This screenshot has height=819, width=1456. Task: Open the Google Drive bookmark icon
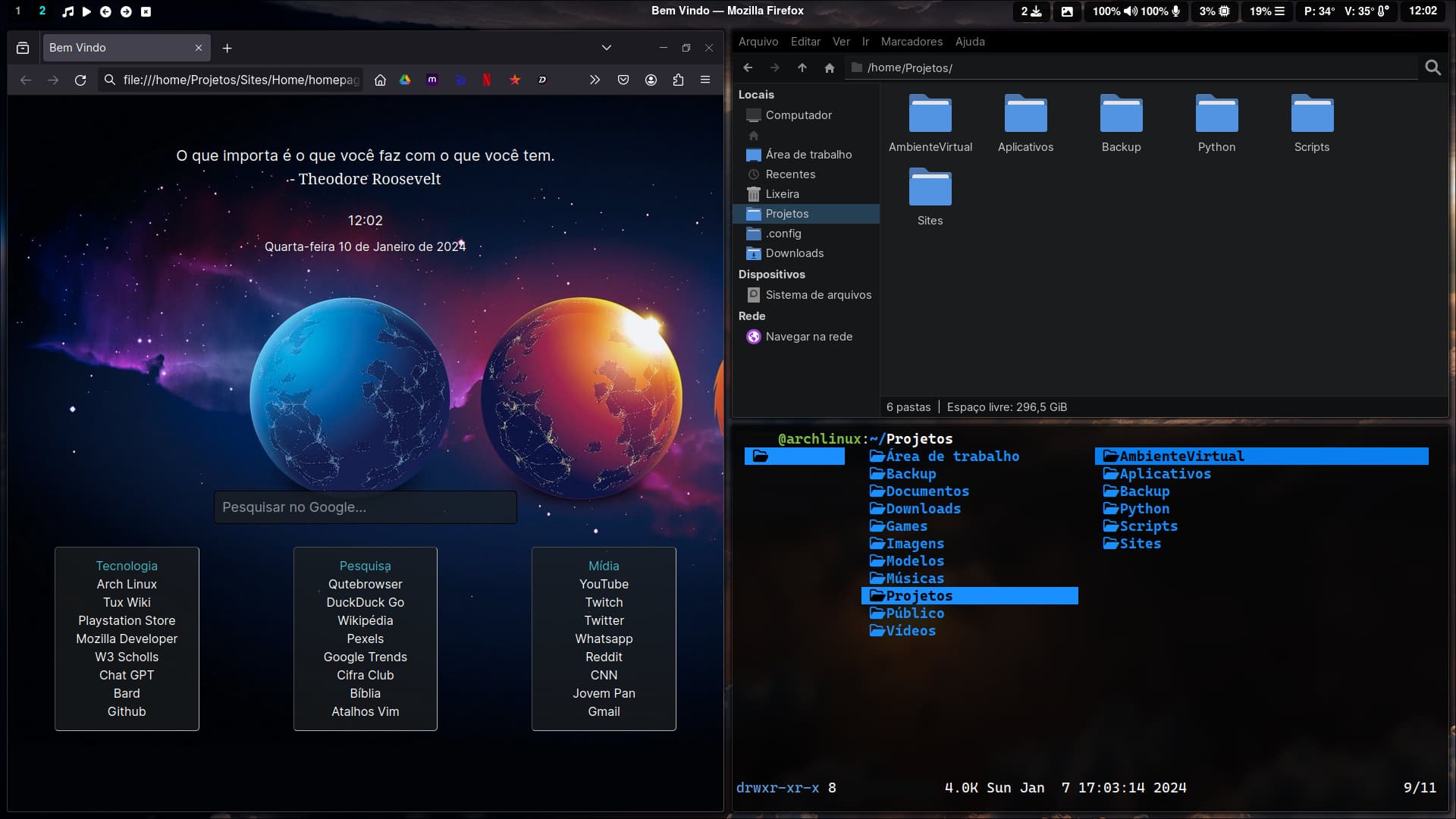pos(405,80)
